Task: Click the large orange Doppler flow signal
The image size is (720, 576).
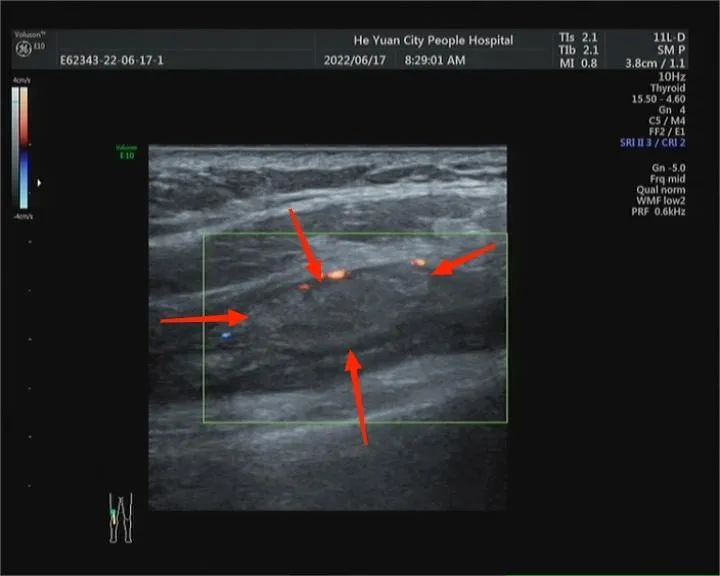Action: pos(334,274)
